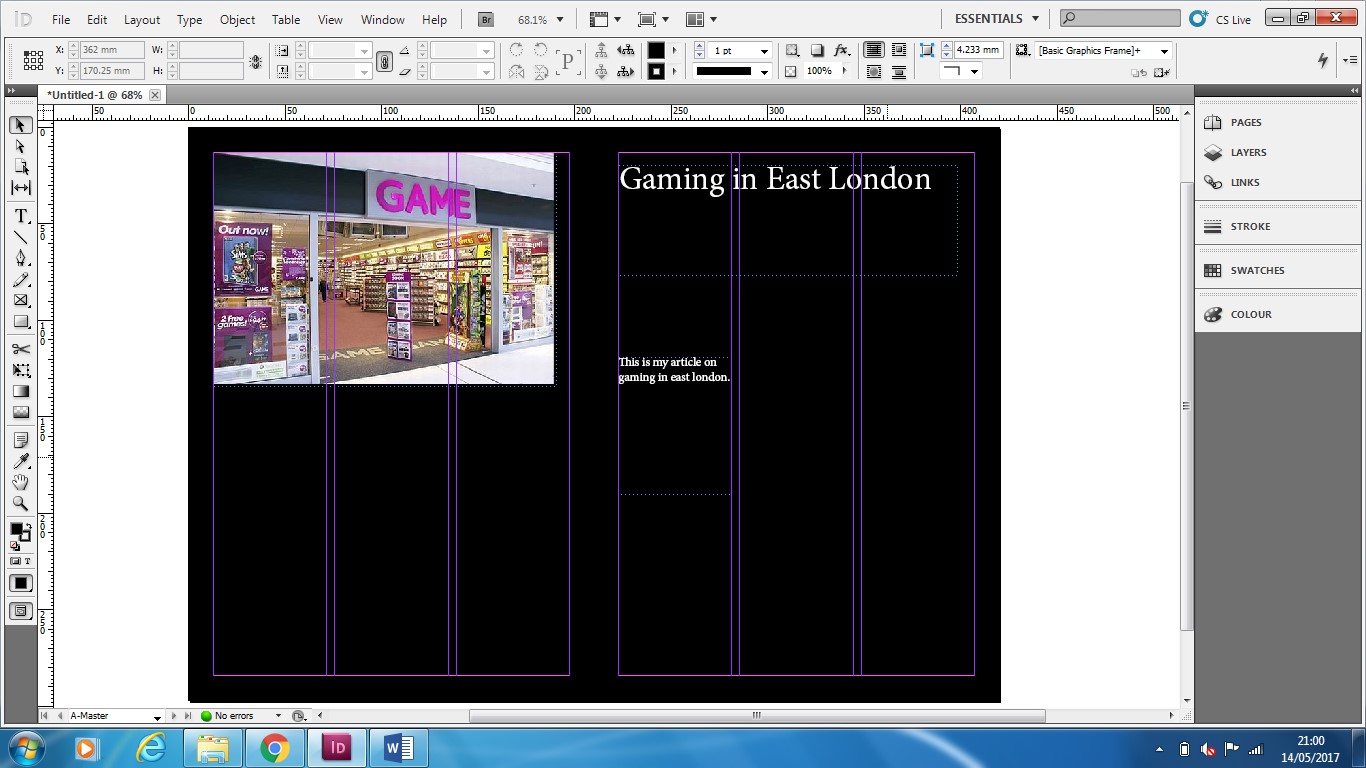1366x768 pixels.
Task: Open the Window menu
Action: 383,19
